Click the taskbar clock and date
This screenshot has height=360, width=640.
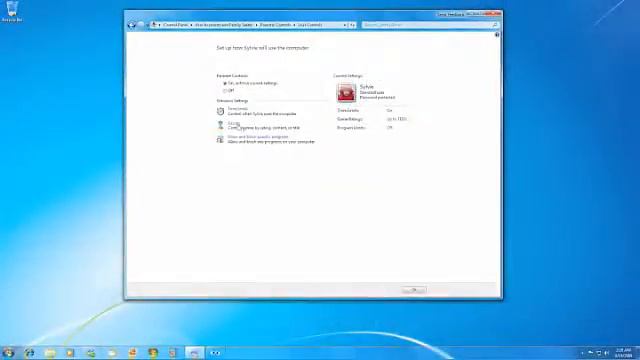623,353
